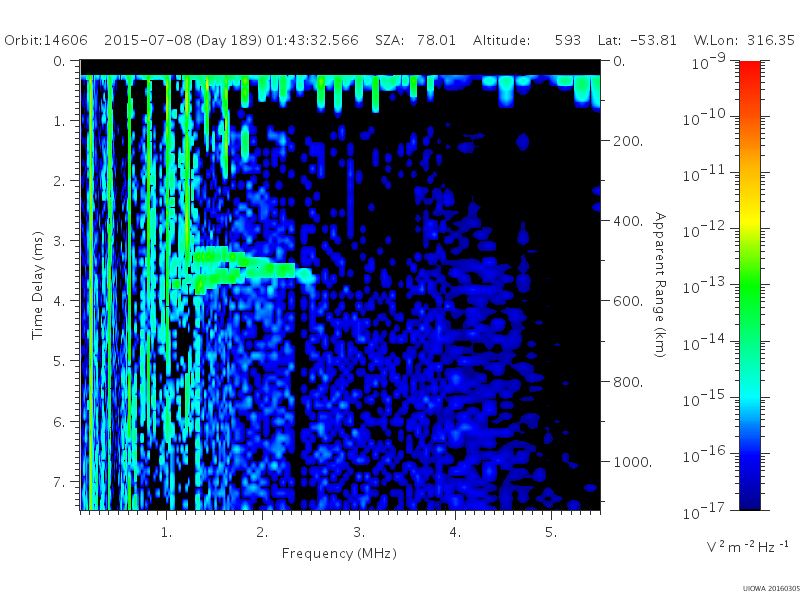Click the timestamp 01:43:32.566

(x=312, y=40)
